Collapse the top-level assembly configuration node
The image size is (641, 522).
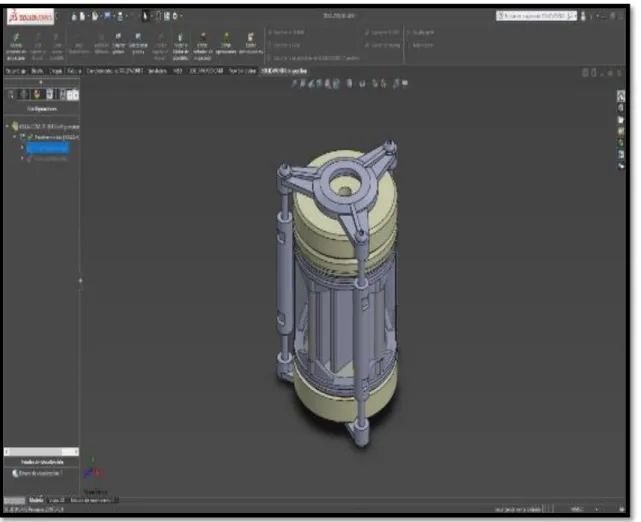click(x=7, y=126)
